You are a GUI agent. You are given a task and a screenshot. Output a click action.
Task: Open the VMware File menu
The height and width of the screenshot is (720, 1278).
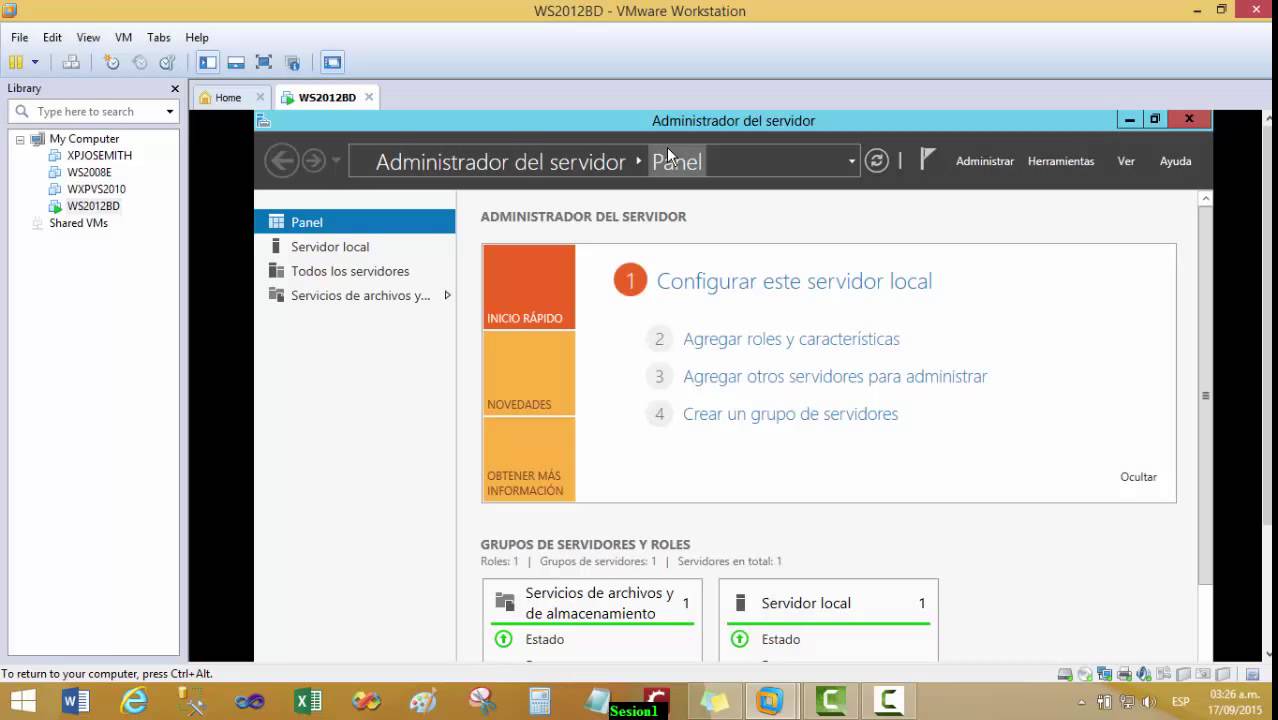[x=19, y=37]
